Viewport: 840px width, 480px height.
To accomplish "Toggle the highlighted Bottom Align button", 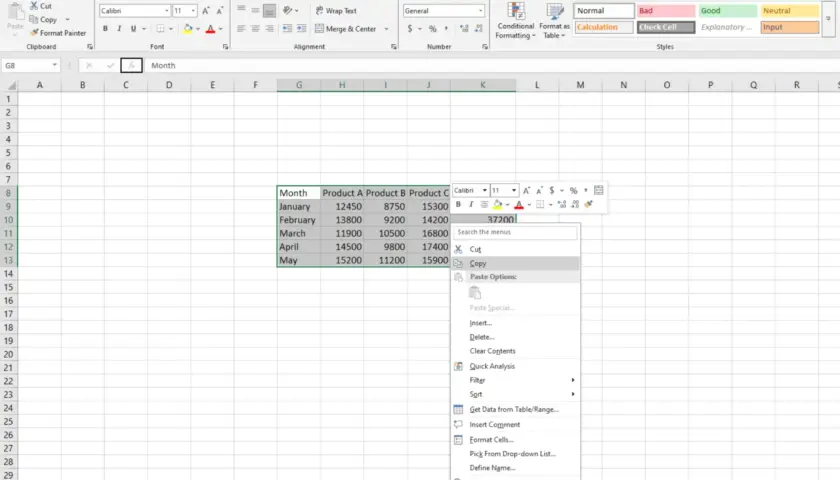I will (269, 10).
